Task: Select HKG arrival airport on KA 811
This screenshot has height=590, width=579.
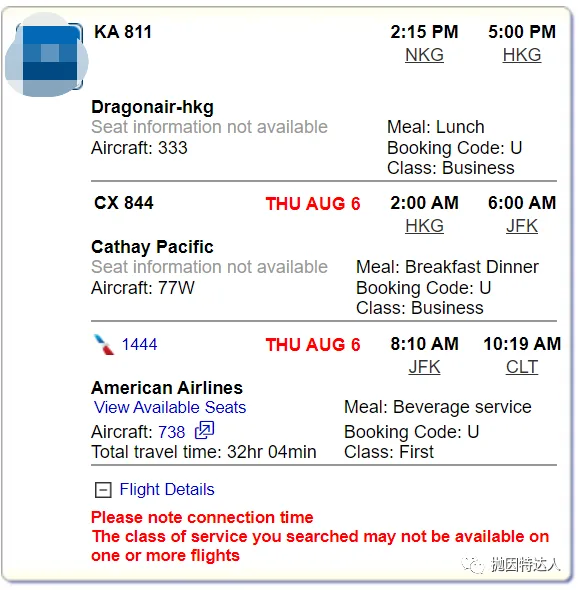Action: coord(522,55)
